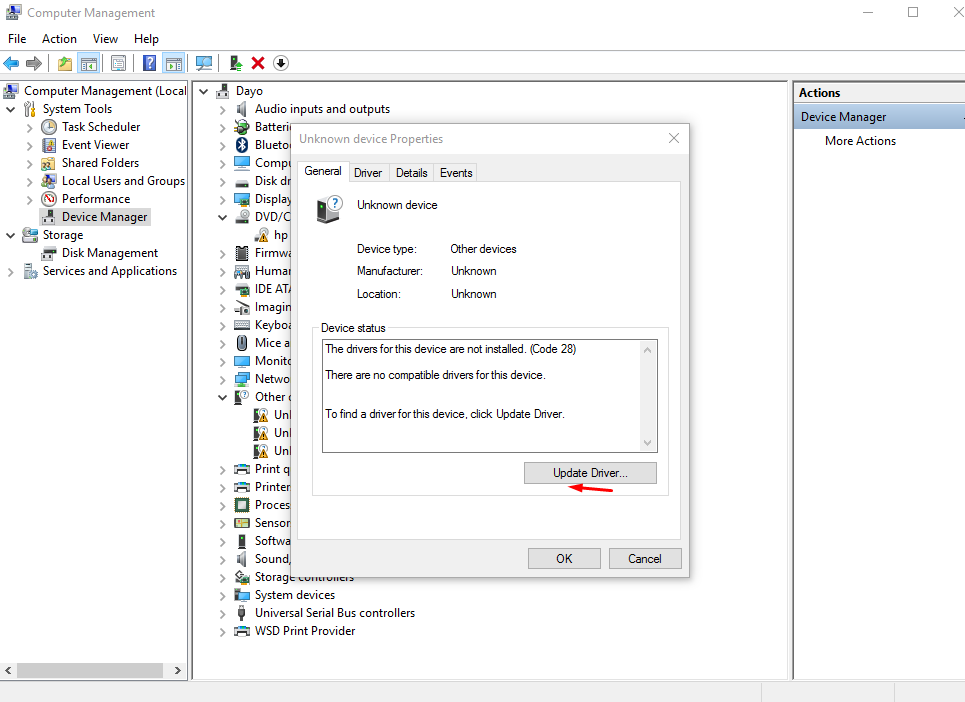965x702 pixels.
Task: Click the Back navigation arrow
Action: point(11,63)
